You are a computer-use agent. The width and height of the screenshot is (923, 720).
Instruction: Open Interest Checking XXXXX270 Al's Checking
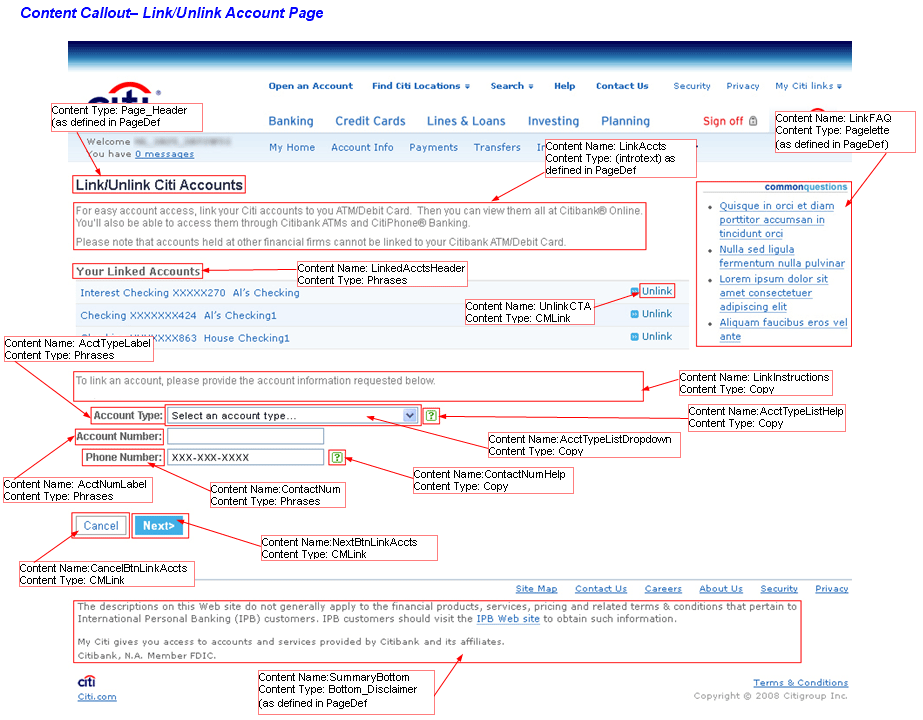190,293
